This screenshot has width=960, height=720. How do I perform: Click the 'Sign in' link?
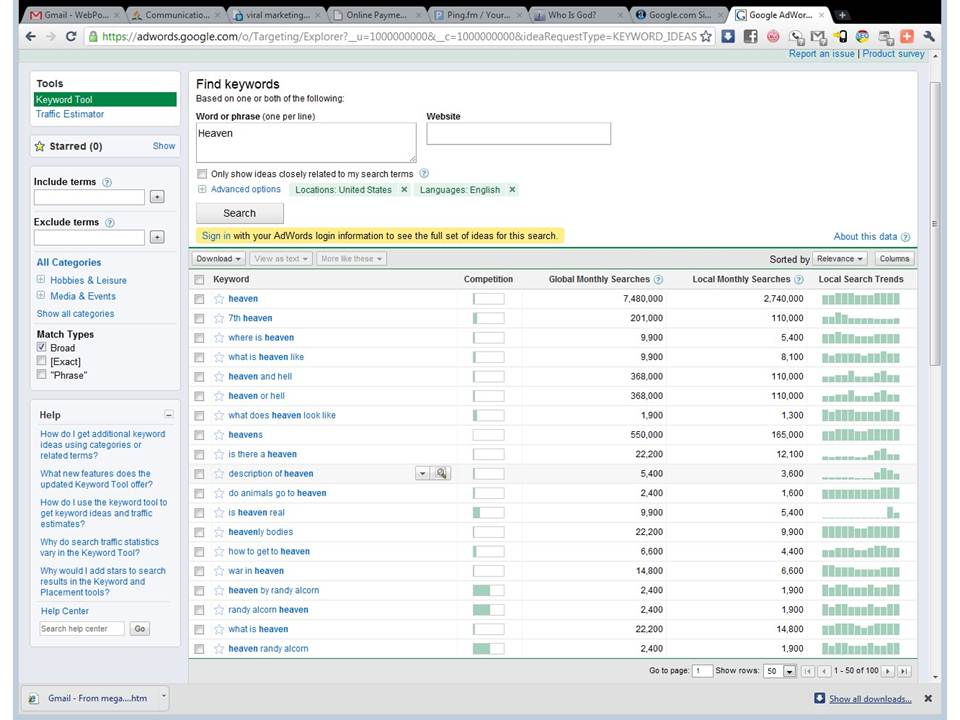point(216,236)
